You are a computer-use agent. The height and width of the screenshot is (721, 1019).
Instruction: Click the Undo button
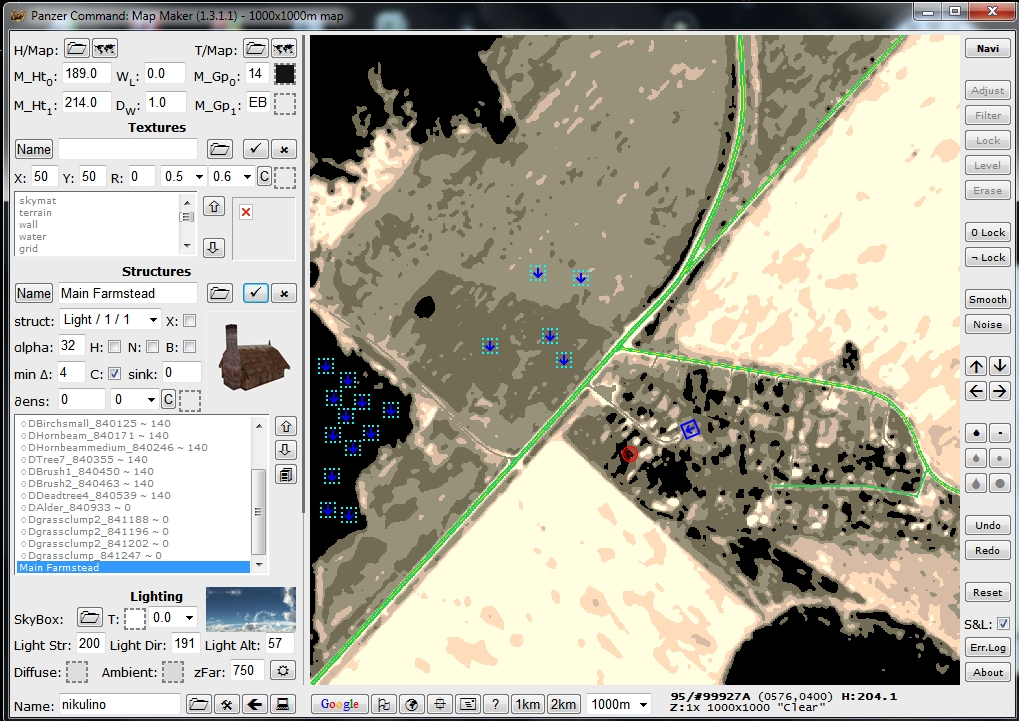click(x=987, y=525)
